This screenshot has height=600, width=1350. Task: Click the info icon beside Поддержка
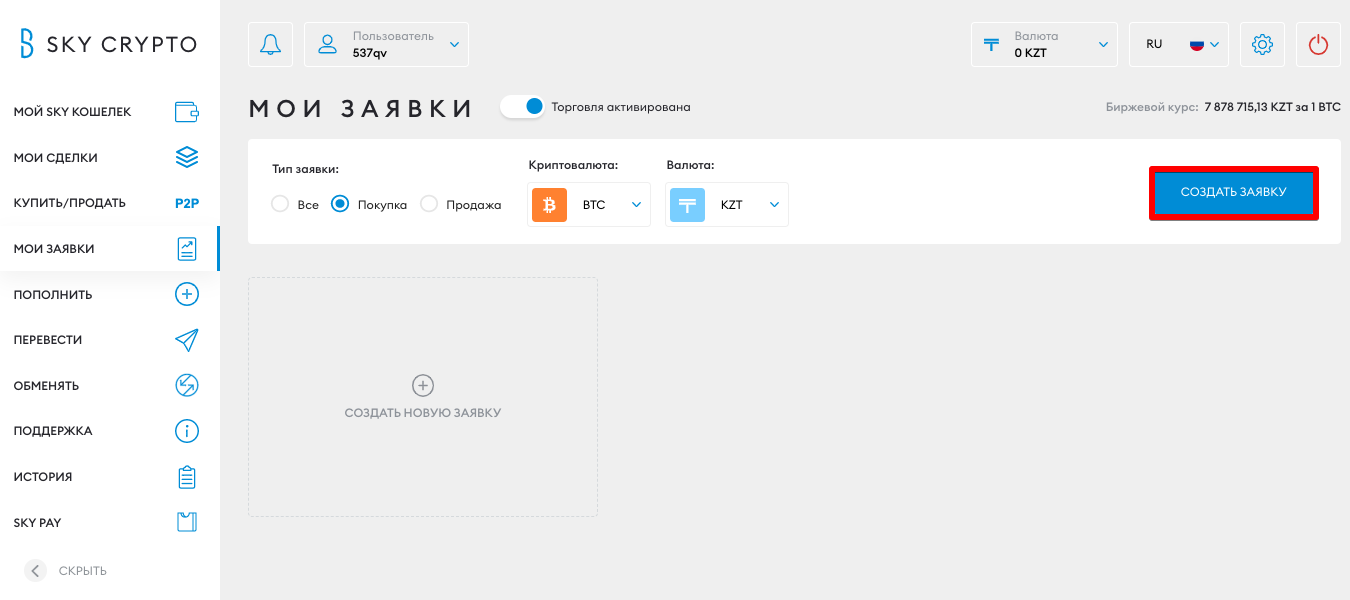pyautogui.click(x=187, y=431)
